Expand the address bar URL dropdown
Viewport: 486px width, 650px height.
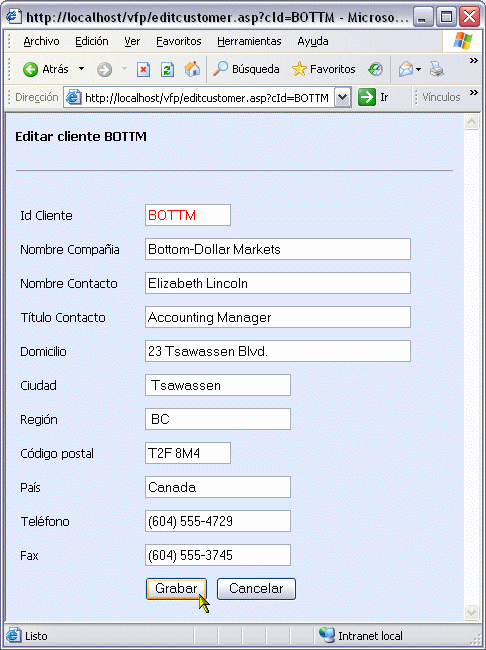[x=343, y=97]
